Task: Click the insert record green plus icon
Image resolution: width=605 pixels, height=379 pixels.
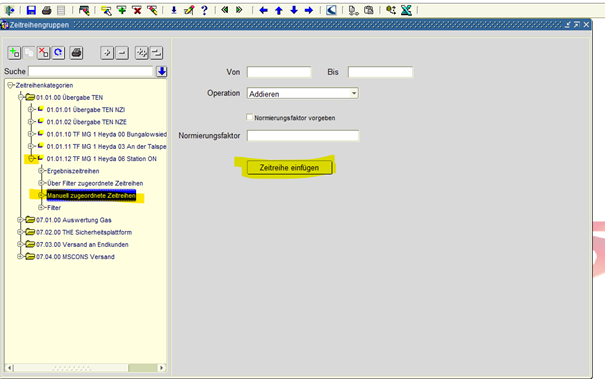Action: click(x=122, y=10)
